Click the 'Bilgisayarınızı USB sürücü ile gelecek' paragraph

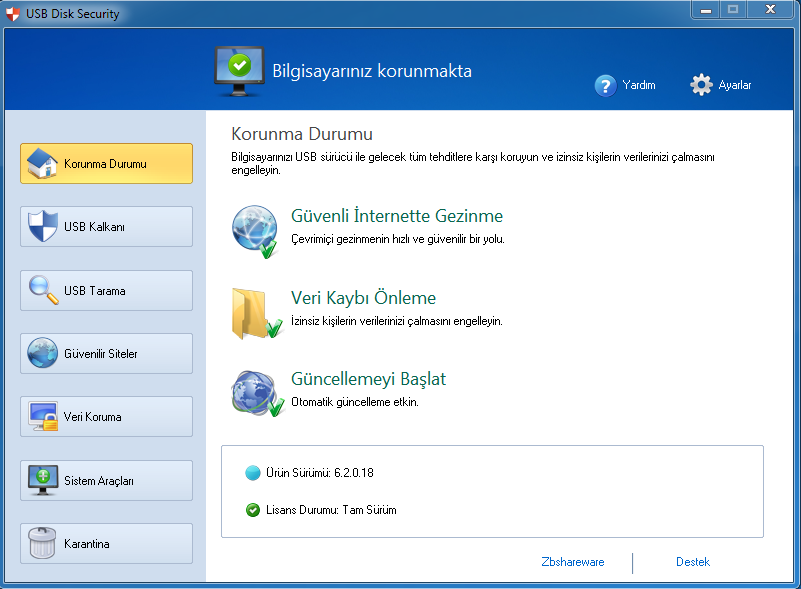click(473, 163)
